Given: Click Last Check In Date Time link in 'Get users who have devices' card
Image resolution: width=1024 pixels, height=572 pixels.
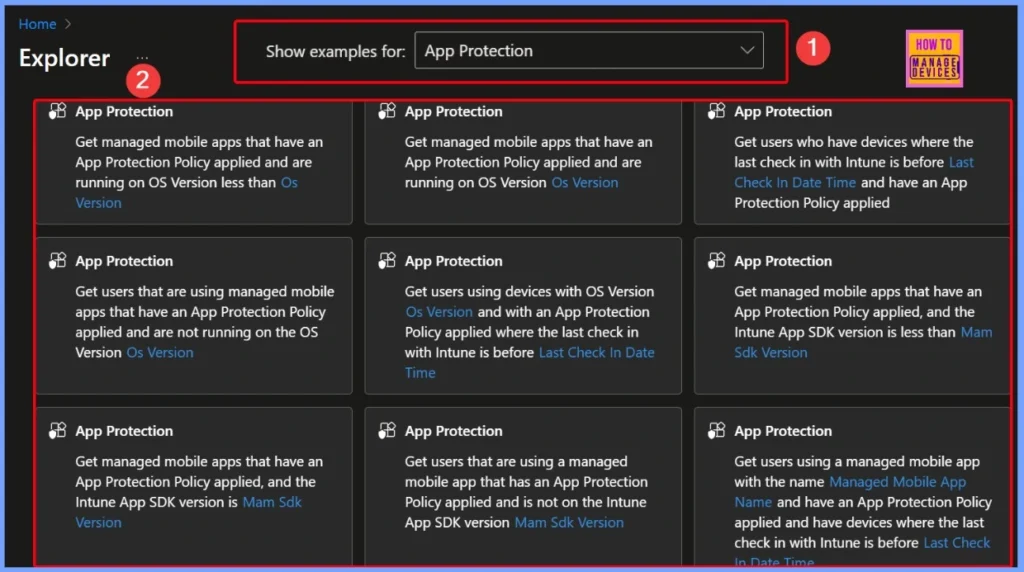Looking at the screenshot, I should tap(795, 183).
